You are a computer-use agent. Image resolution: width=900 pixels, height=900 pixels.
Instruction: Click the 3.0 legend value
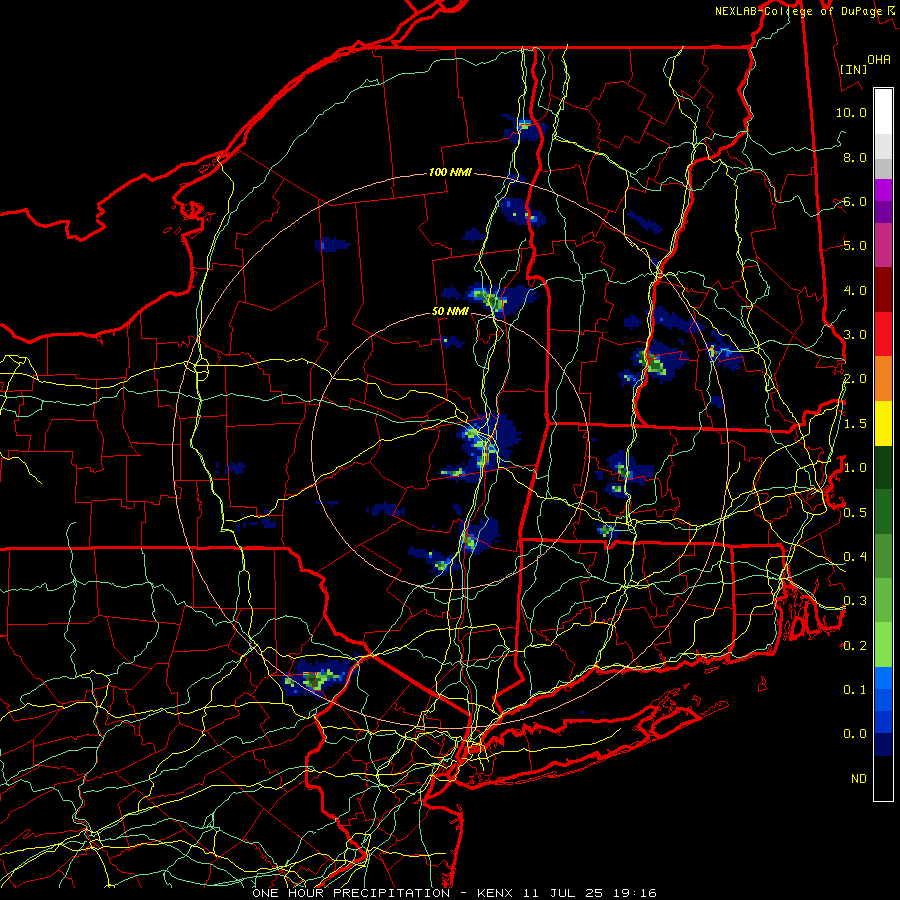[855, 335]
